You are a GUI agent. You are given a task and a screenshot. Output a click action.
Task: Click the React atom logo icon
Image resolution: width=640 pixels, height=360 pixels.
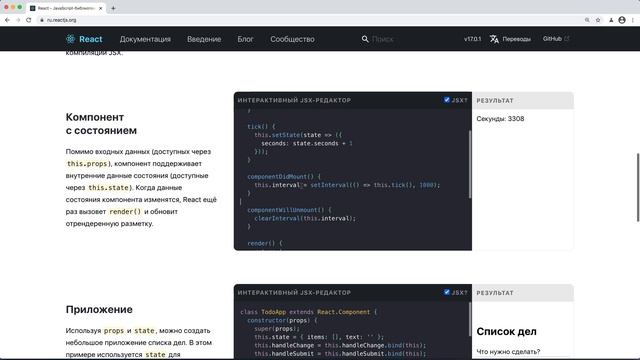pyautogui.click(x=71, y=39)
